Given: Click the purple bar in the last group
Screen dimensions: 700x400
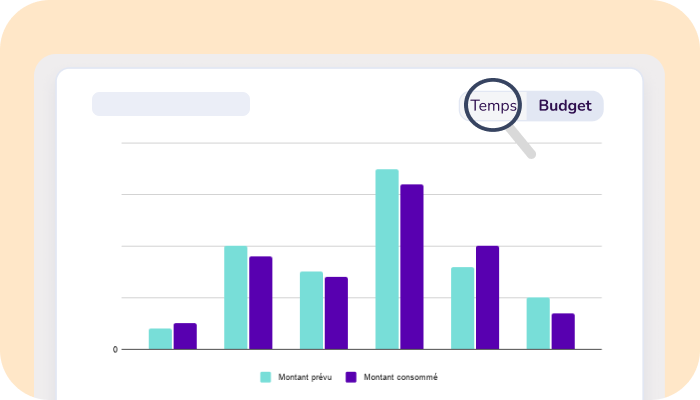Looking at the screenshot, I should coord(563,331).
